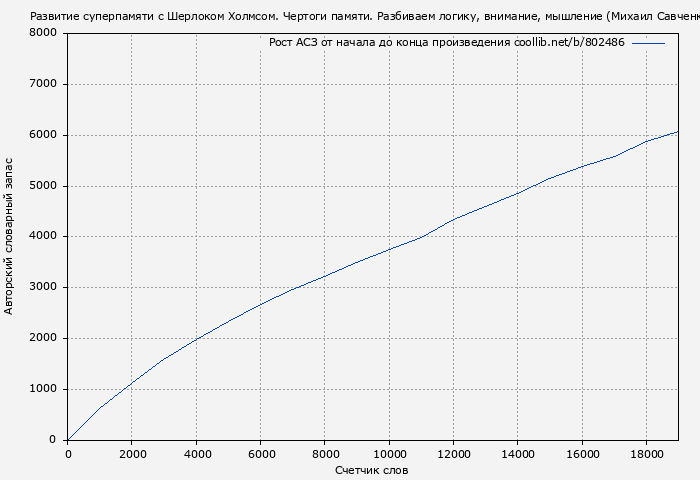Click the vertical axis label 'Авторский словарный запас'
The width and height of the screenshot is (700, 480).
tap(10, 236)
